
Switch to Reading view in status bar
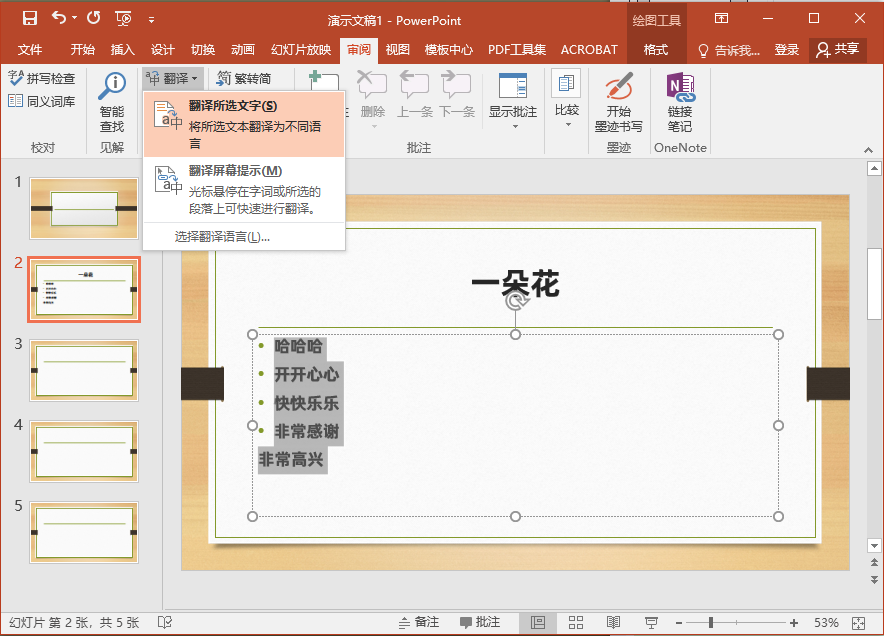tap(614, 622)
